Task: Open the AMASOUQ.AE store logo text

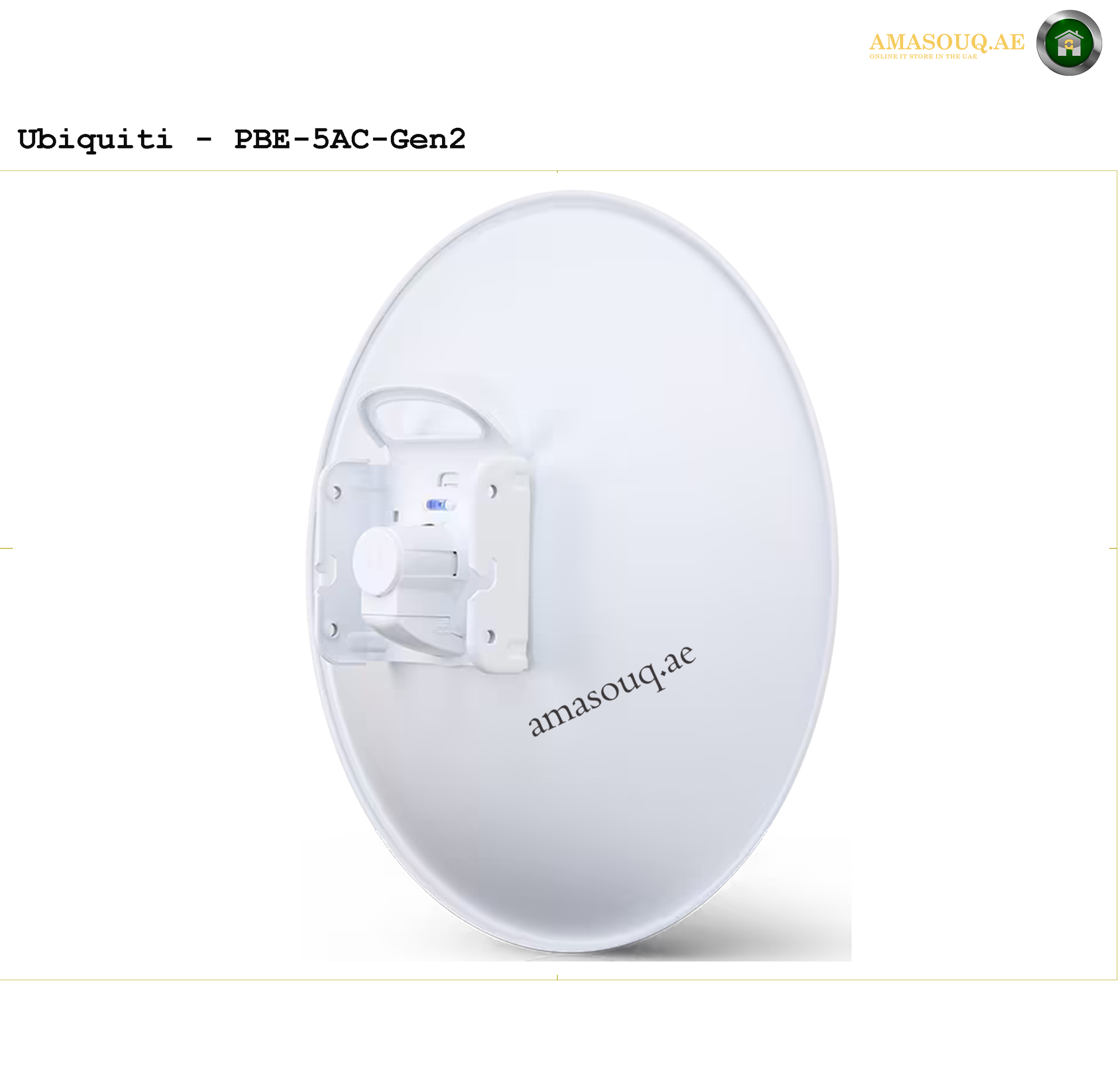Action: click(x=947, y=42)
